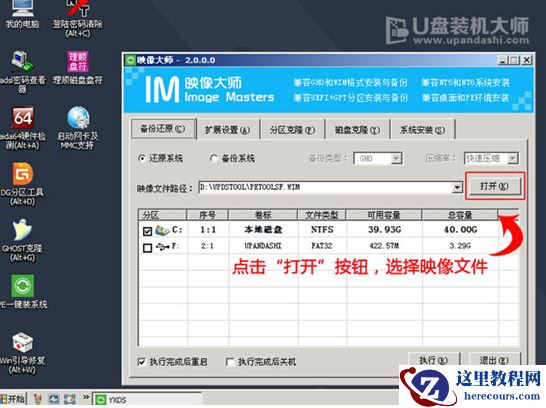
Task: Click the 映像大师 title bar icon
Action: [131, 60]
